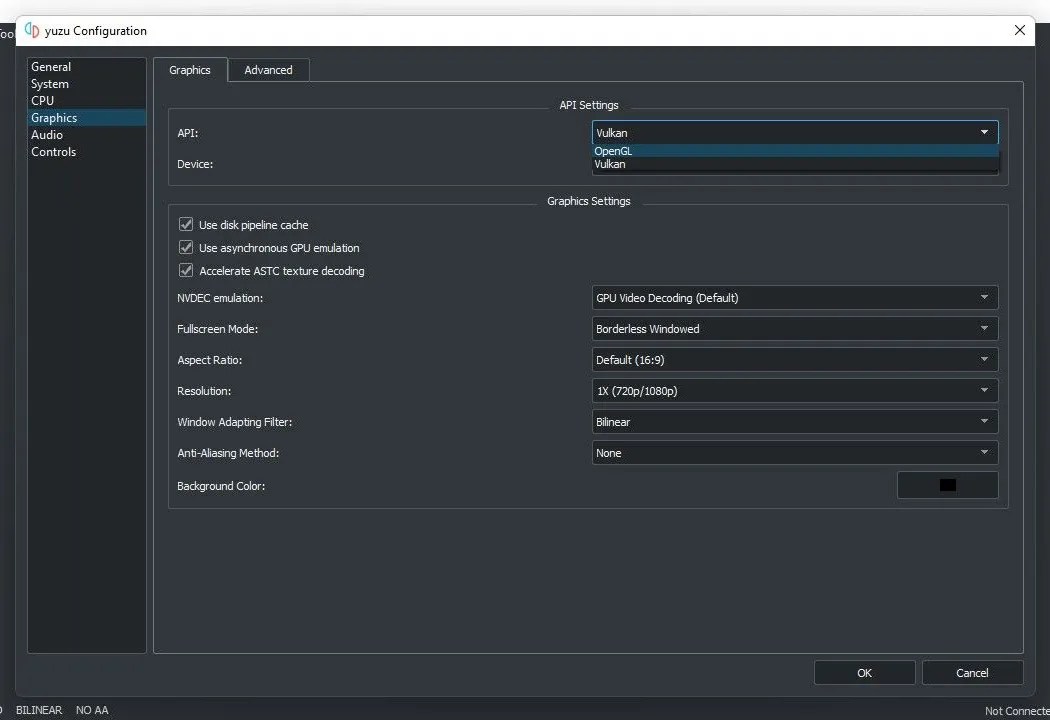Screen dimensions: 1050x720
Task: Open the NVDEC emulation dropdown
Action: (x=793, y=297)
